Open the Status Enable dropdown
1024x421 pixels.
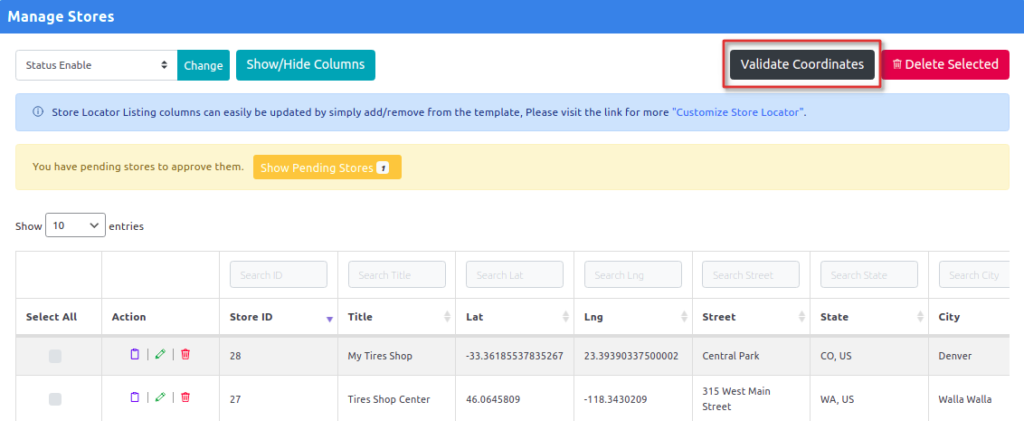point(97,65)
